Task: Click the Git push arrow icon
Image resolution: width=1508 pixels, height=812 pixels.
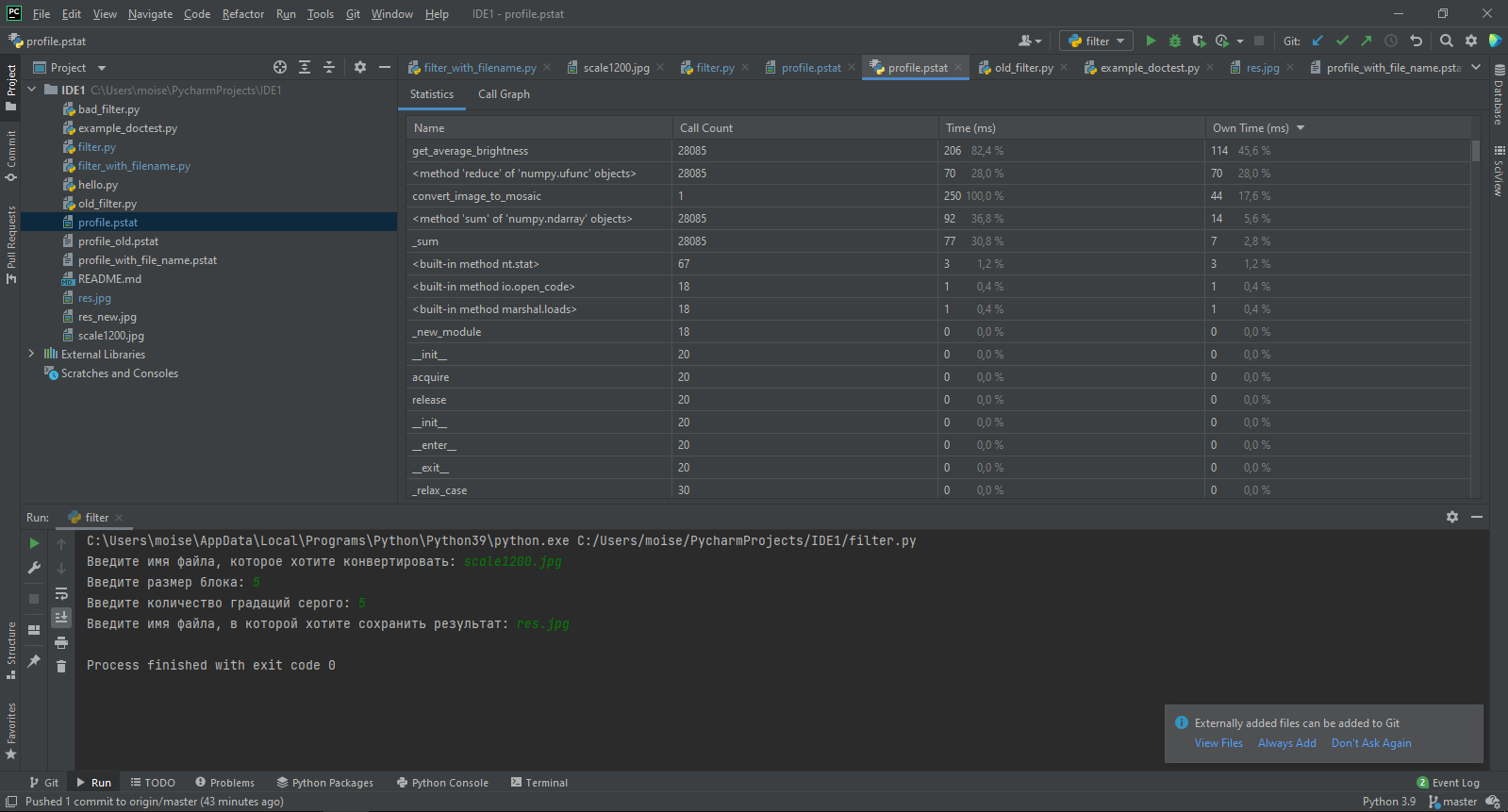Action: click(1367, 41)
